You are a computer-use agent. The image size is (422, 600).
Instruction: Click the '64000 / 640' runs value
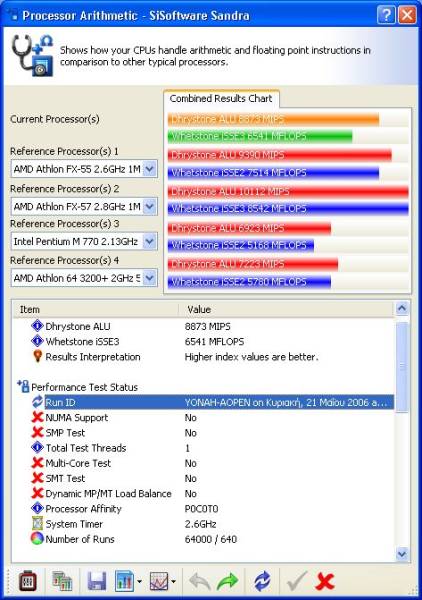click(x=211, y=539)
